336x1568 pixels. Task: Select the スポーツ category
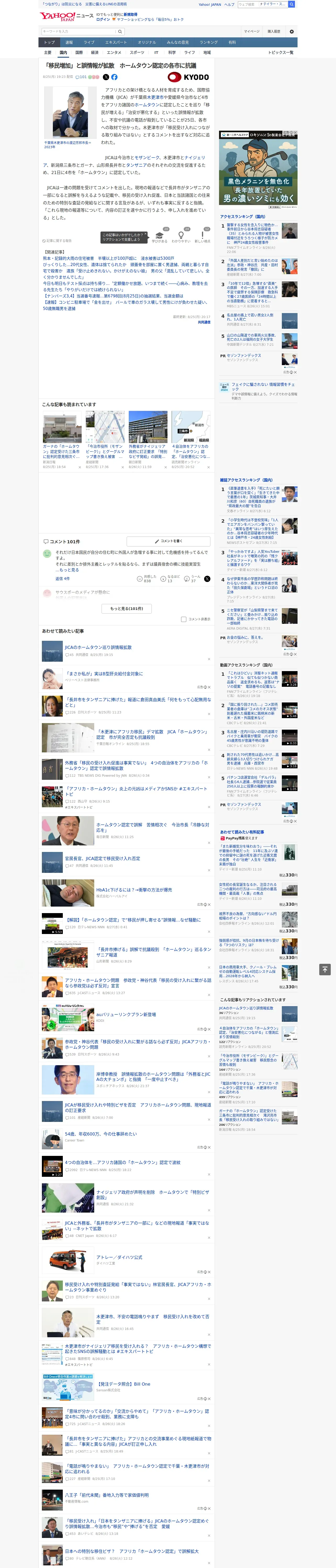pyautogui.click(x=137, y=52)
